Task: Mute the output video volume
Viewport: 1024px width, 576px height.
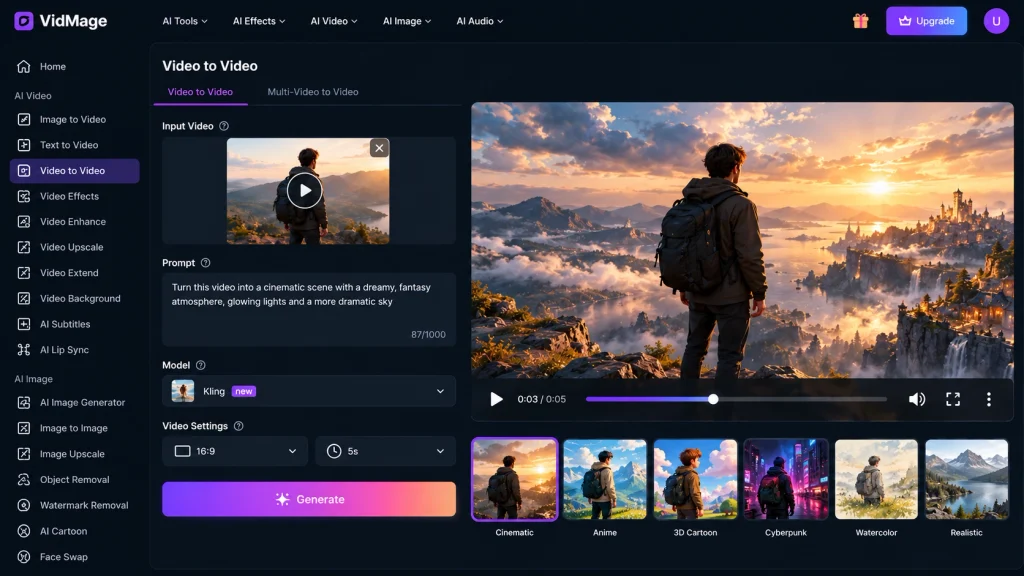Action: coord(917,399)
